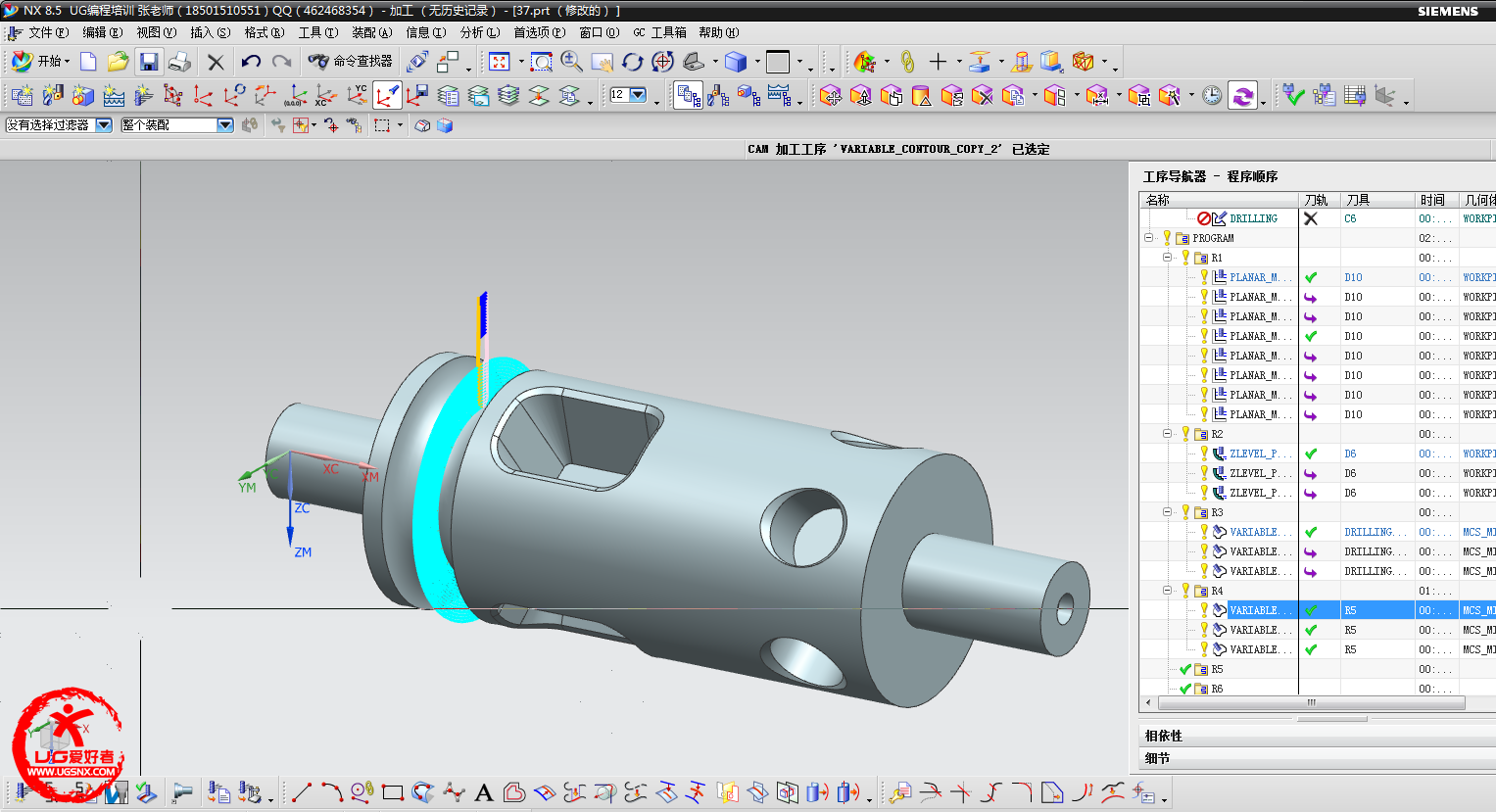
Task: Open a file with the folder icon
Action: pos(118,62)
